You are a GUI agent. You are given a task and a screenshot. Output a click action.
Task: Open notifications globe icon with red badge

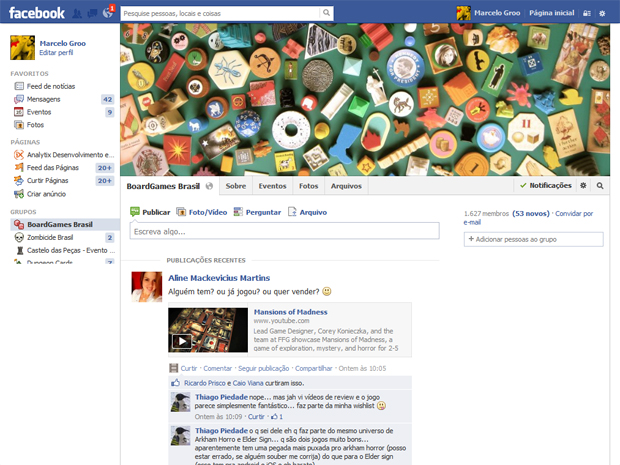pyautogui.click(x=107, y=13)
